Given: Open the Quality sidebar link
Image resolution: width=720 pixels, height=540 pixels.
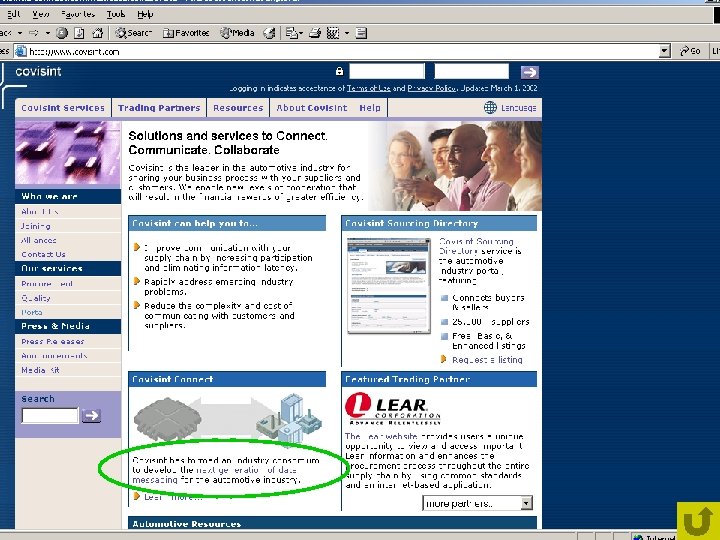Looking at the screenshot, I should (35, 298).
